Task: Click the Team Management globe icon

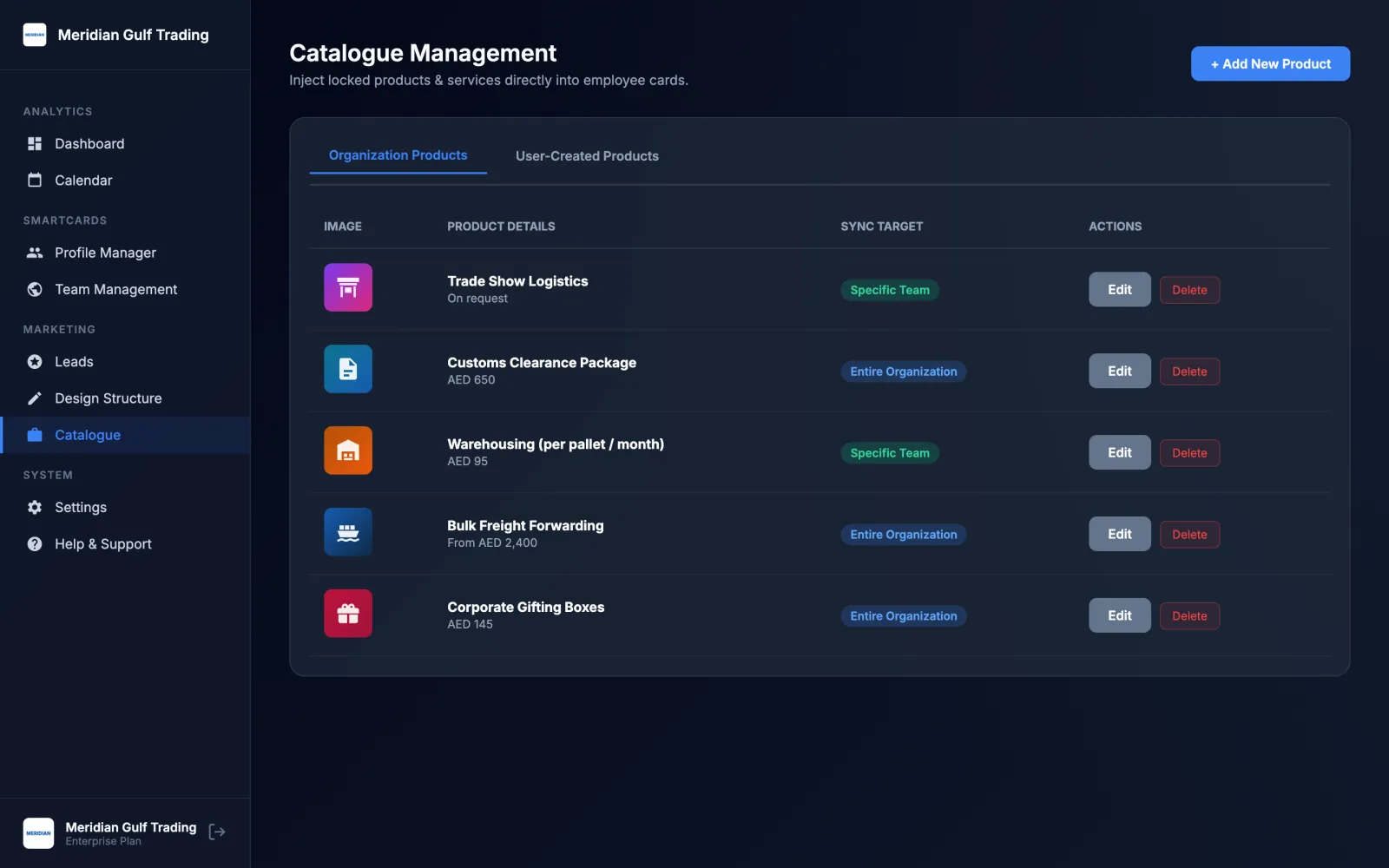Action: point(35,290)
